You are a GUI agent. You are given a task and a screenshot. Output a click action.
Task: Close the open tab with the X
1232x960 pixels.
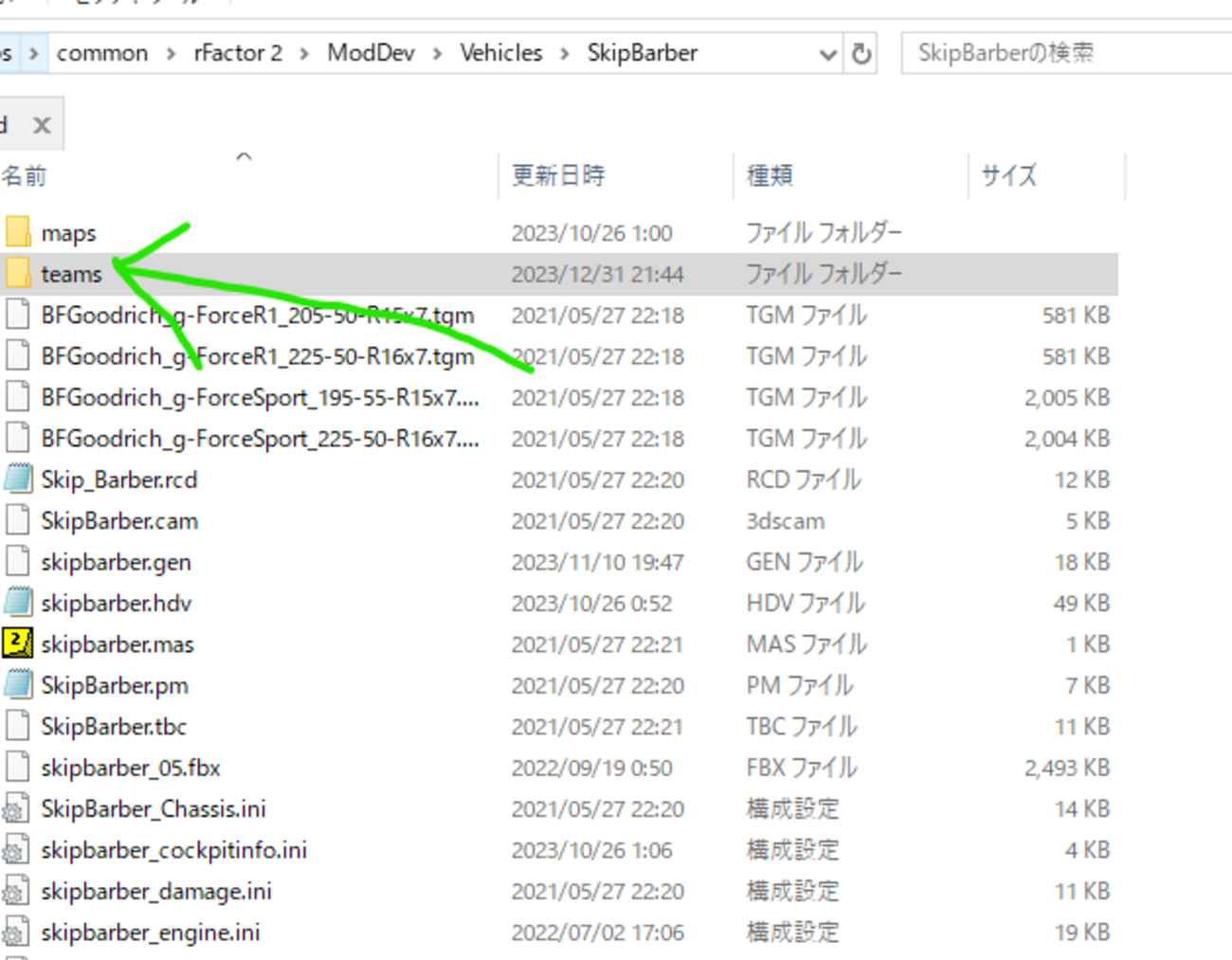[42, 125]
